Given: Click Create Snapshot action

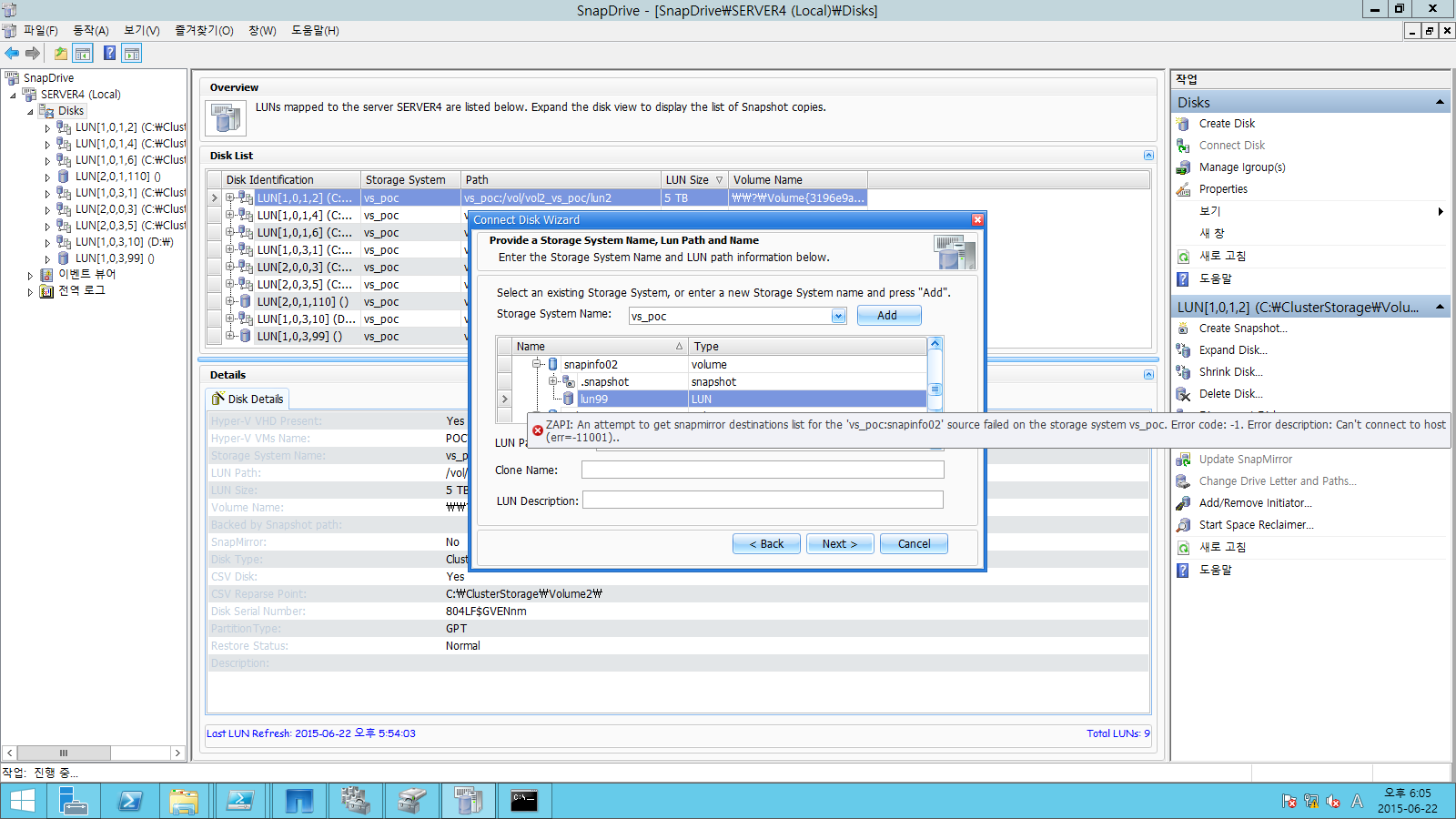Looking at the screenshot, I should 1242,329.
